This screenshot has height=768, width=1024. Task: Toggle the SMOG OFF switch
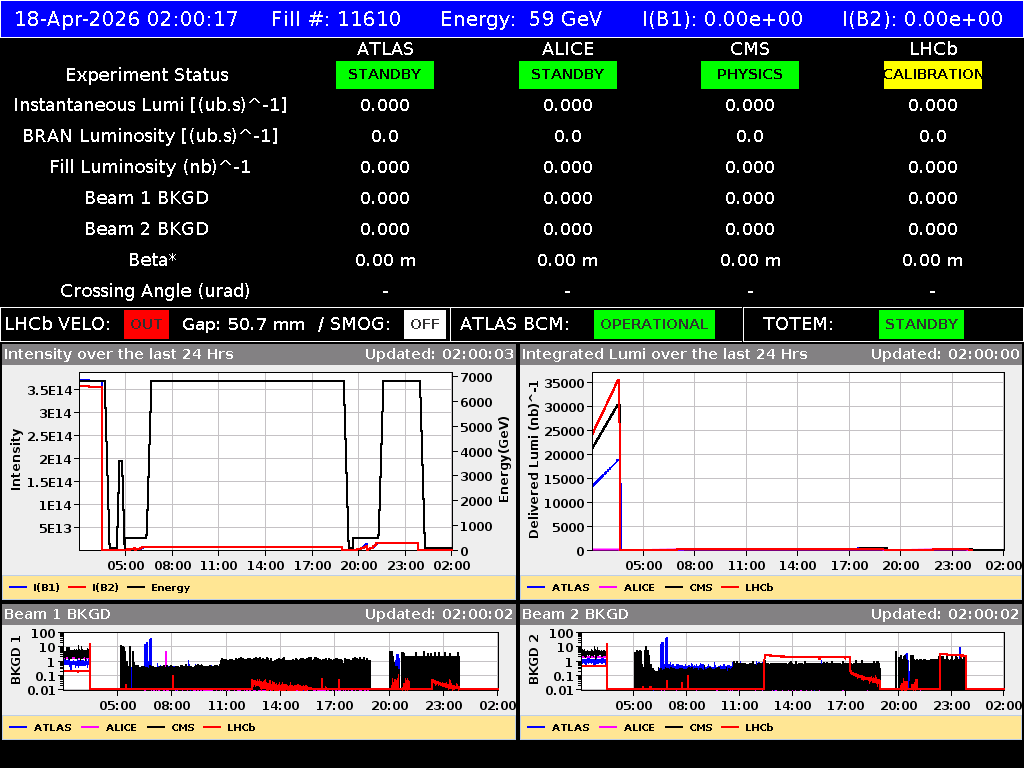coord(424,324)
